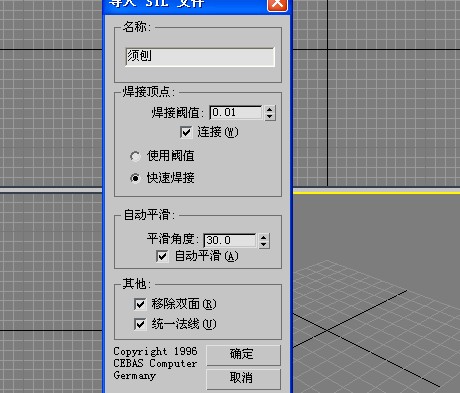
Task: Click the Germany text
Action: (x=135, y=376)
